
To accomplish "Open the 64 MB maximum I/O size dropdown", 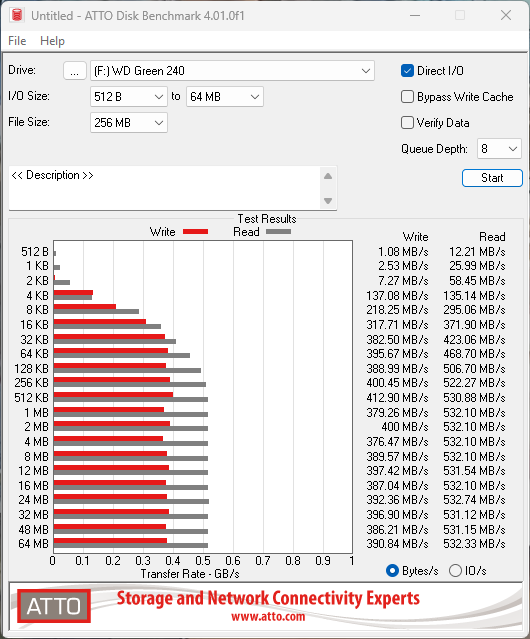I will tap(225, 97).
